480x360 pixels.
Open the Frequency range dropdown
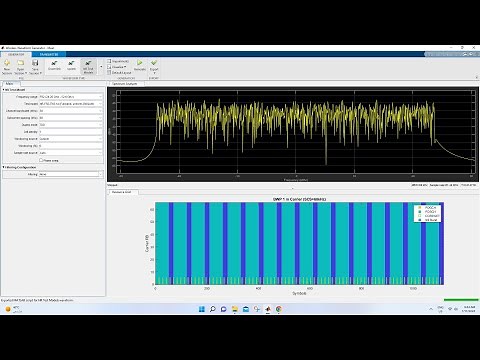coord(71,97)
